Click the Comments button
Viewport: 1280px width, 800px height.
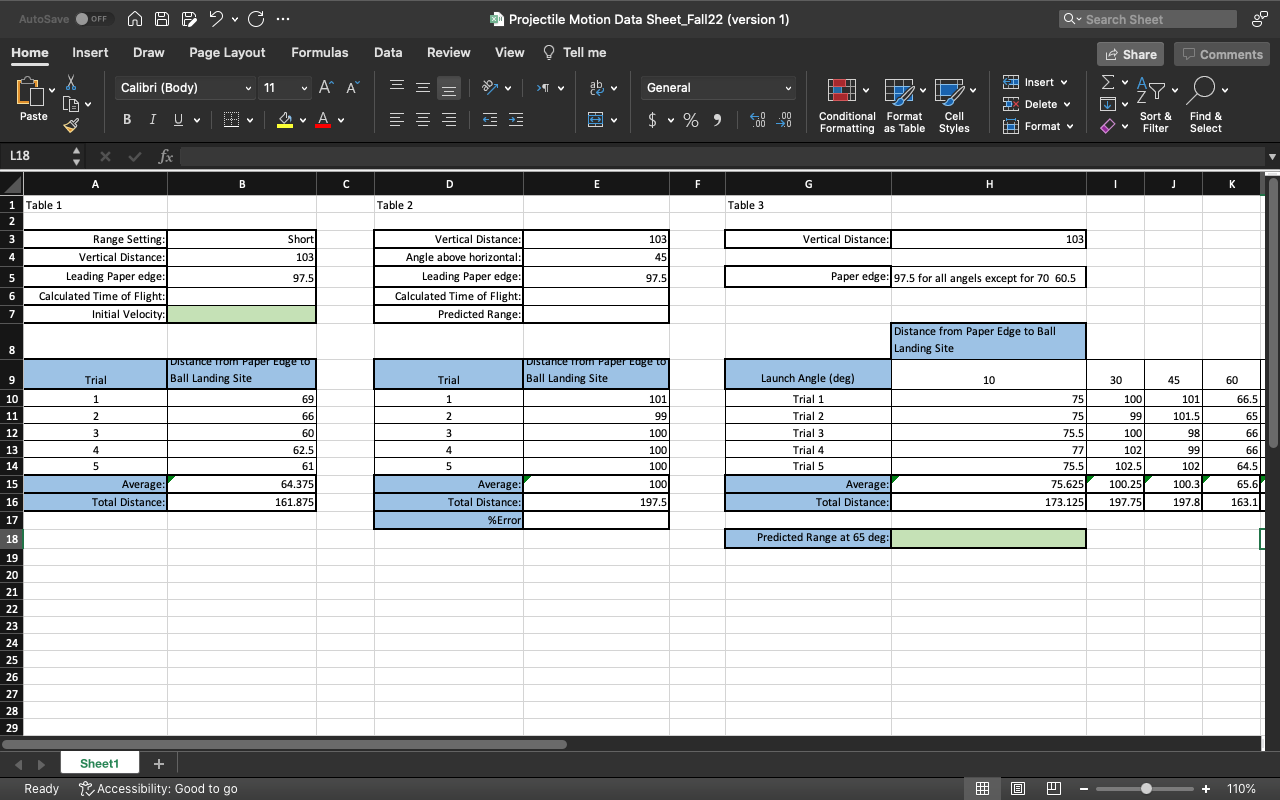coord(1221,54)
